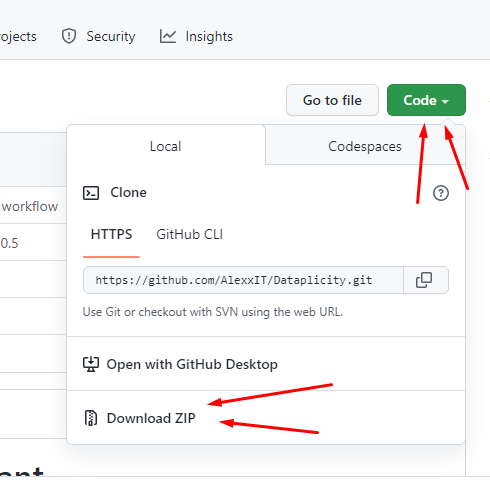Click the Security shield icon

(69, 36)
